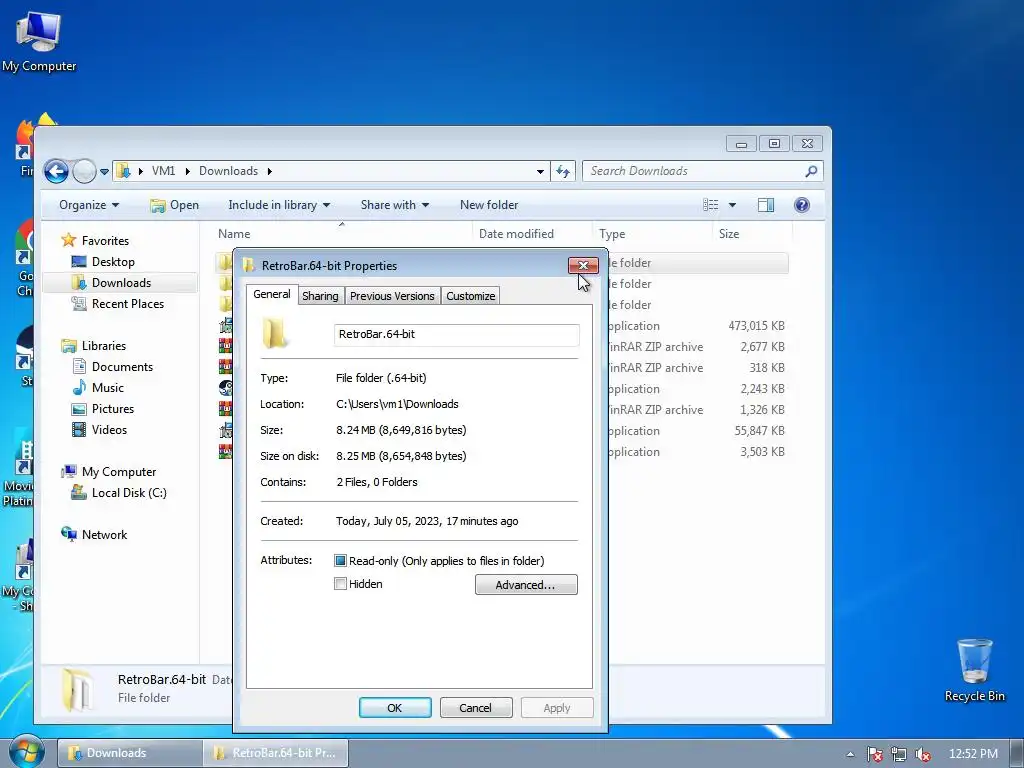
Task: Open the Recycle Bin desktop icon
Action: tap(974, 671)
